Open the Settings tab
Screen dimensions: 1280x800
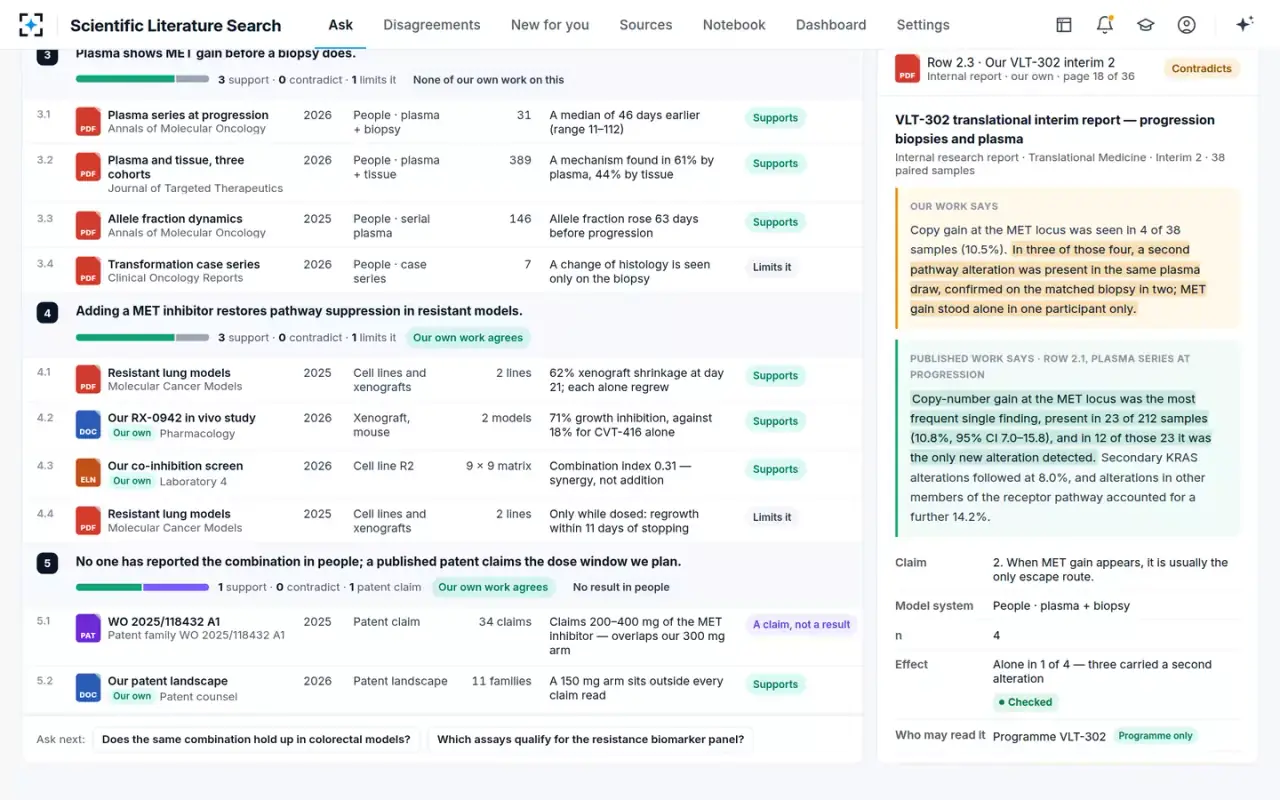[x=923, y=25]
